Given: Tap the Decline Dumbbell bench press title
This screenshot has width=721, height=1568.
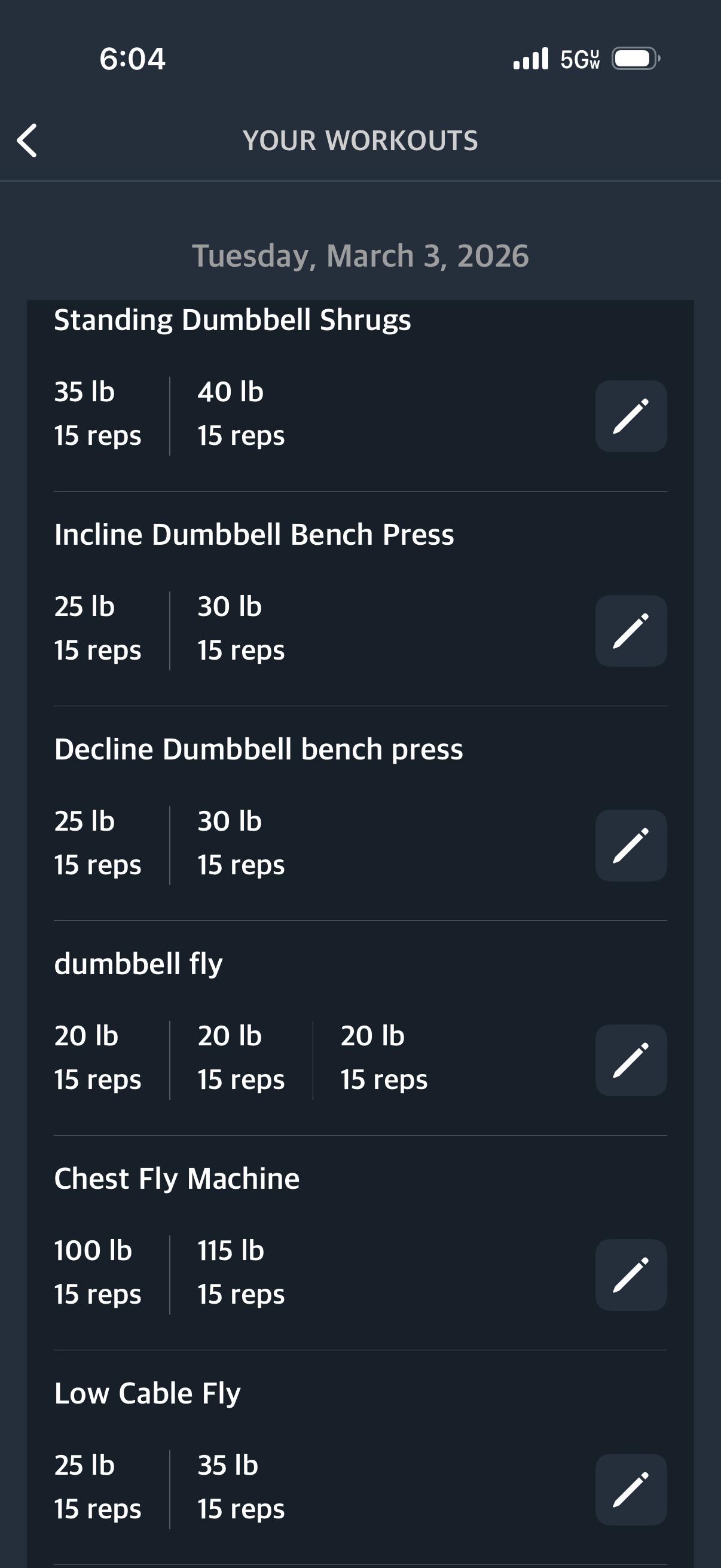Looking at the screenshot, I should [x=258, y=749].
